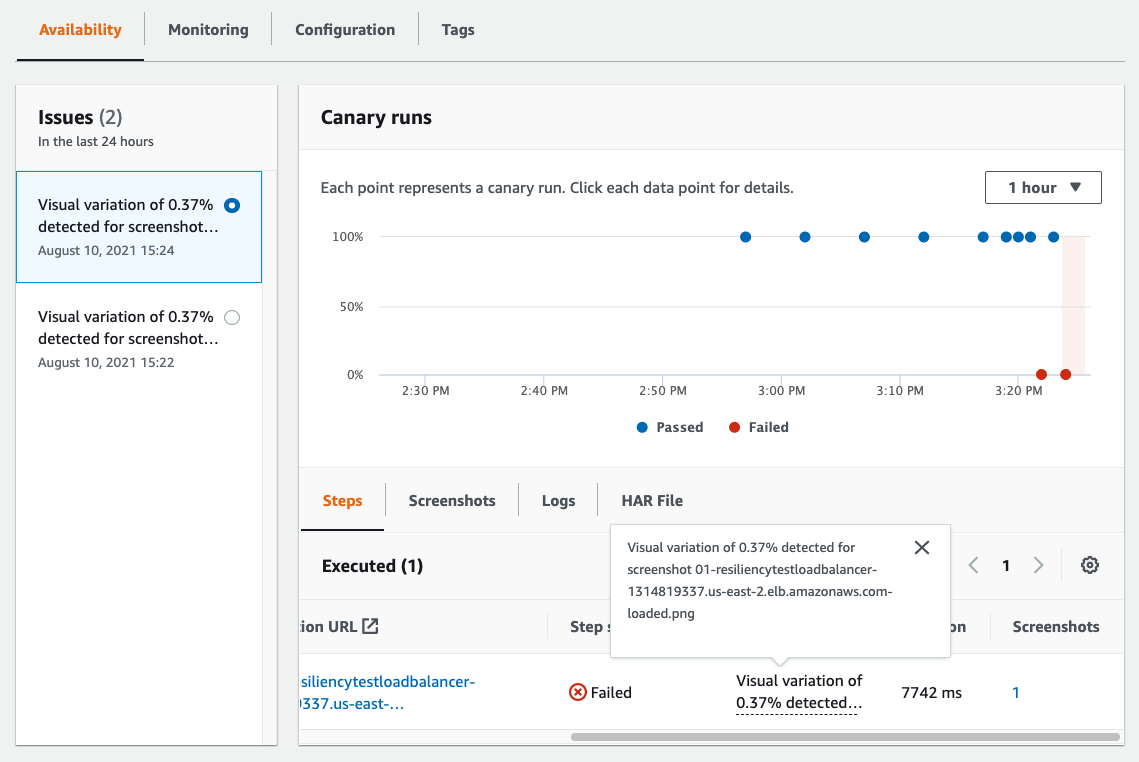The image size is (1139, 762).
Task: Click the next page chevron in pagination
Action: [x=1038, y=565]
